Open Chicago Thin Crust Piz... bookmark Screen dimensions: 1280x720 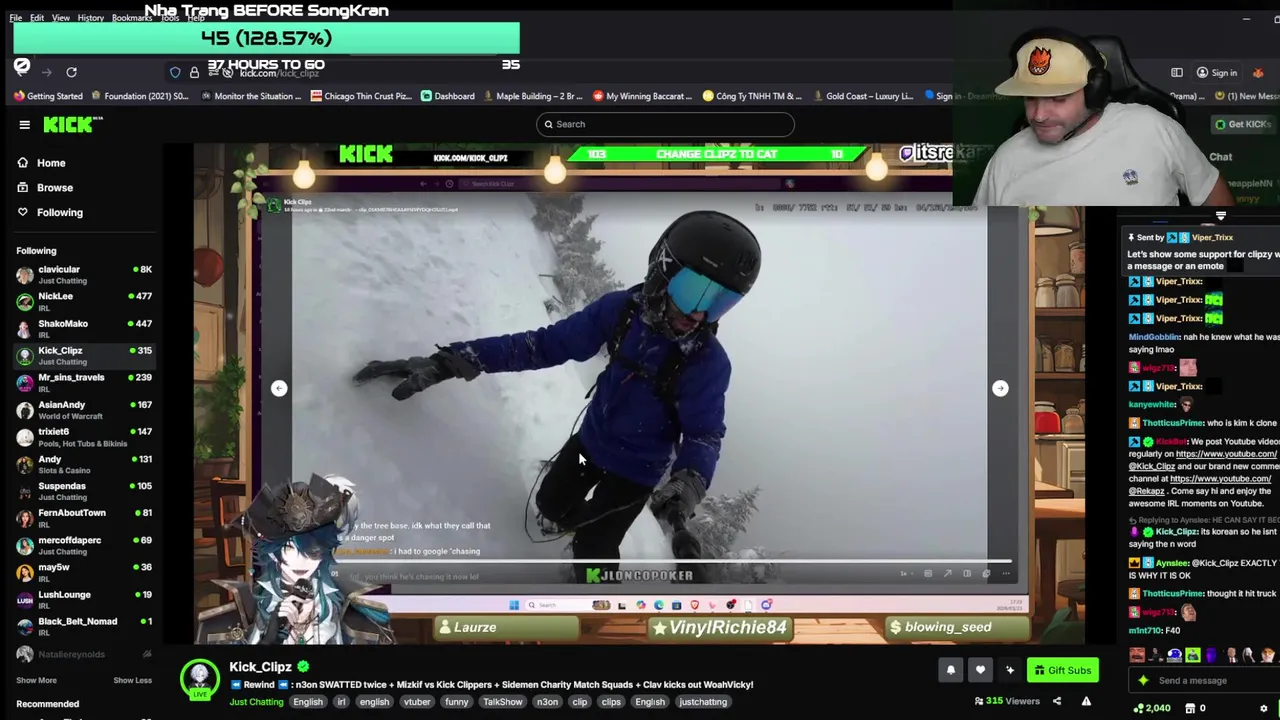tap(361, 96)
